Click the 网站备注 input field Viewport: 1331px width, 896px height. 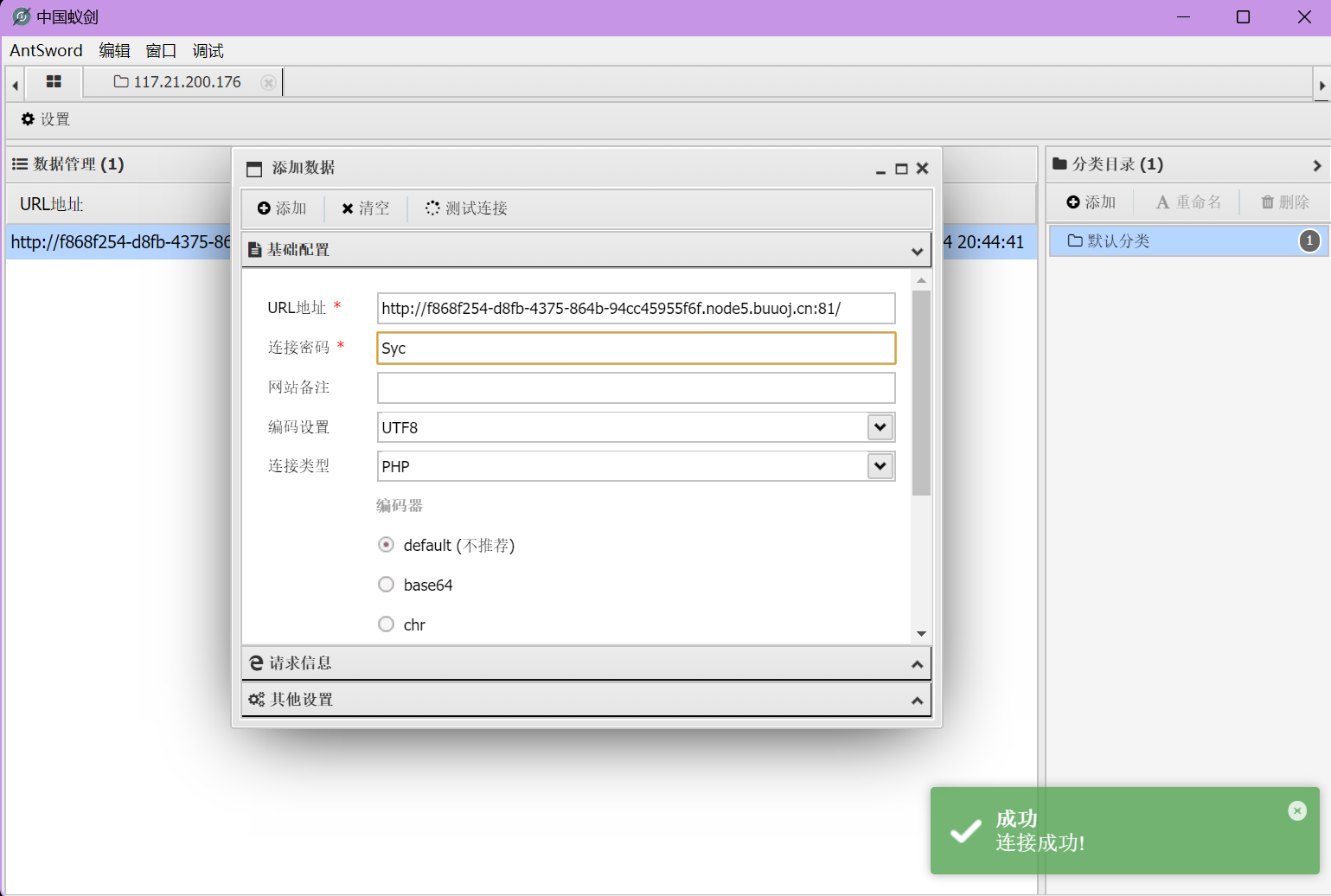pos(637,388)
